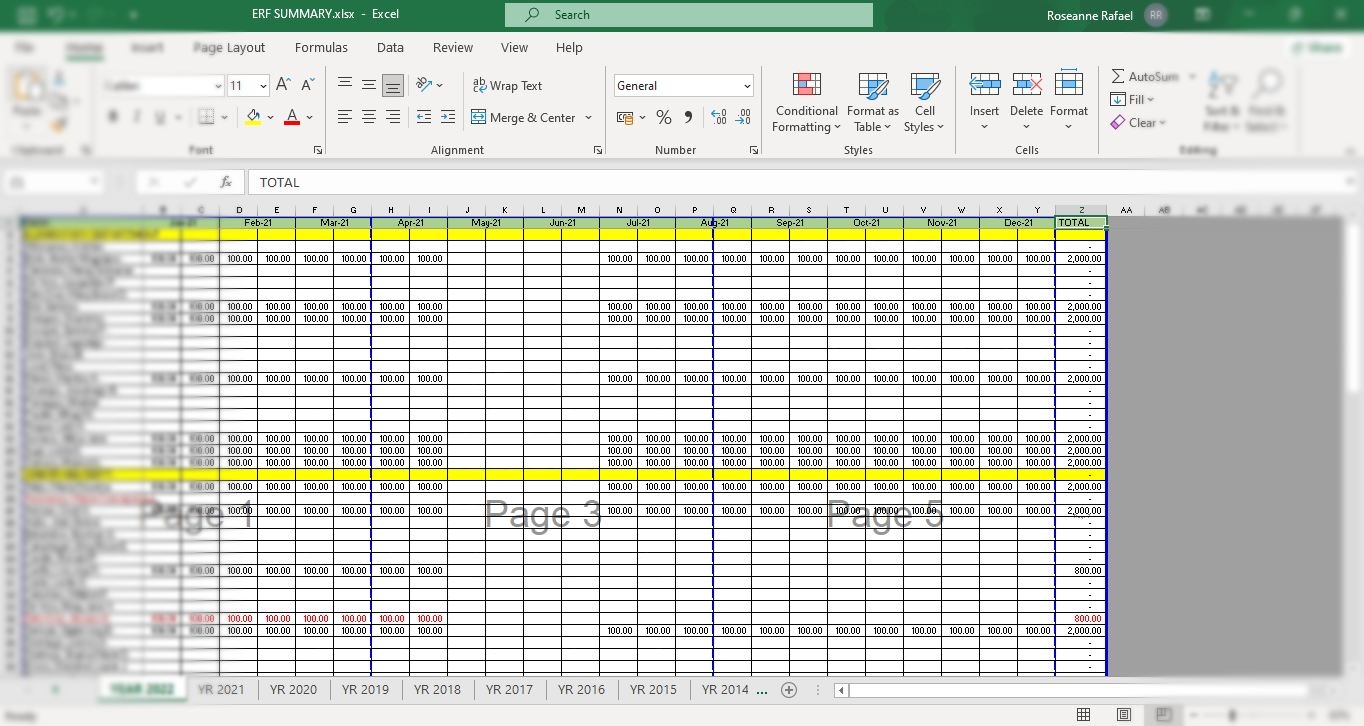Open the Review ribbon tab

453,47
